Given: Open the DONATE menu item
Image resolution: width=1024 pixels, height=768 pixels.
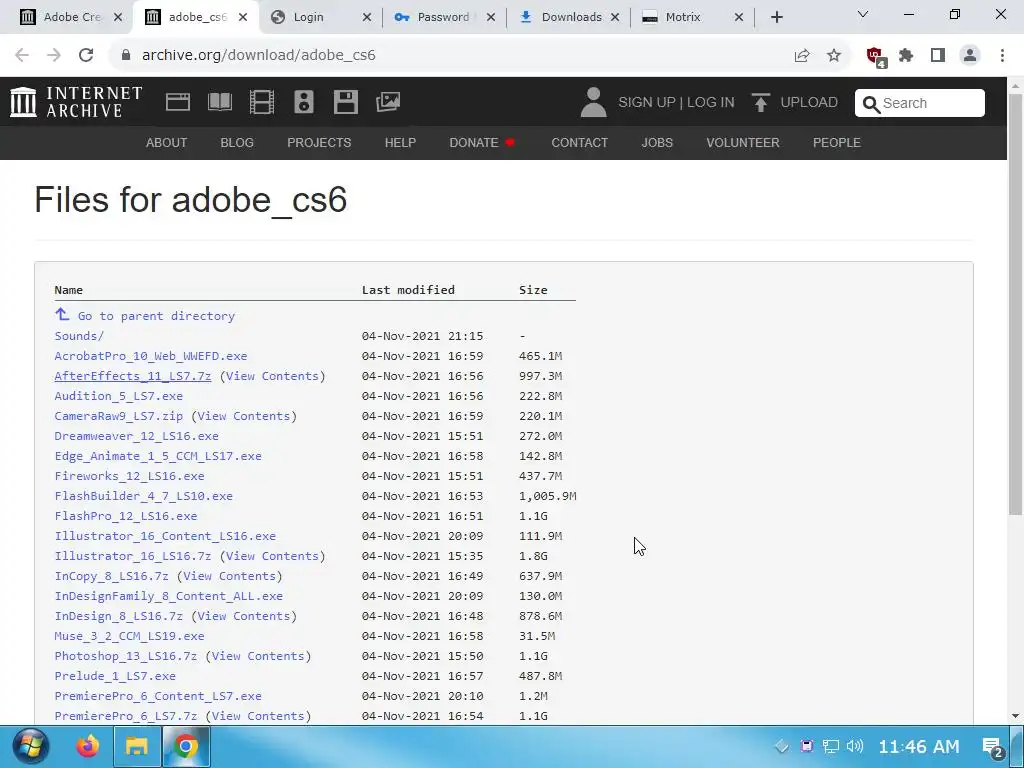Looking at the screenshot, I should pos(482,142).
